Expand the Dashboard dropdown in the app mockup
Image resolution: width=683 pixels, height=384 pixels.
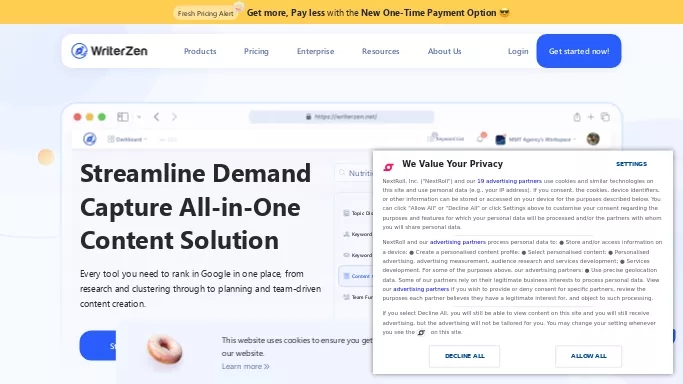127,139
